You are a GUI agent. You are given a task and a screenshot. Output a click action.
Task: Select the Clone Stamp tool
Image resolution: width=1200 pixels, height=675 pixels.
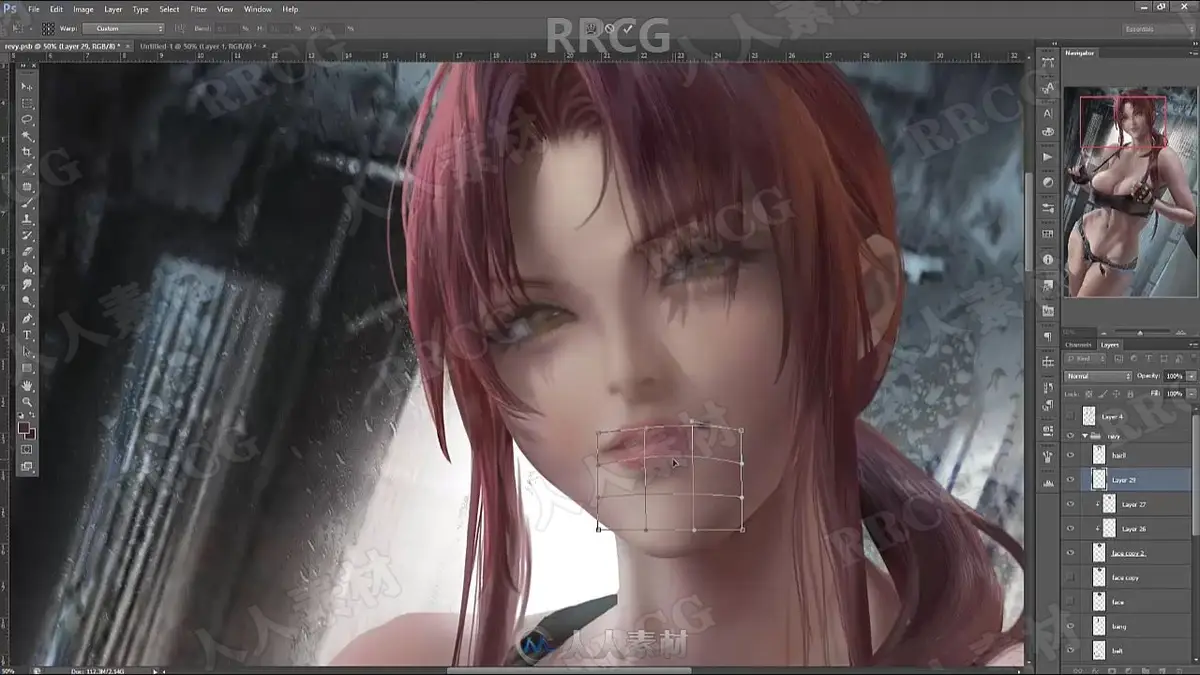point(27,219)
